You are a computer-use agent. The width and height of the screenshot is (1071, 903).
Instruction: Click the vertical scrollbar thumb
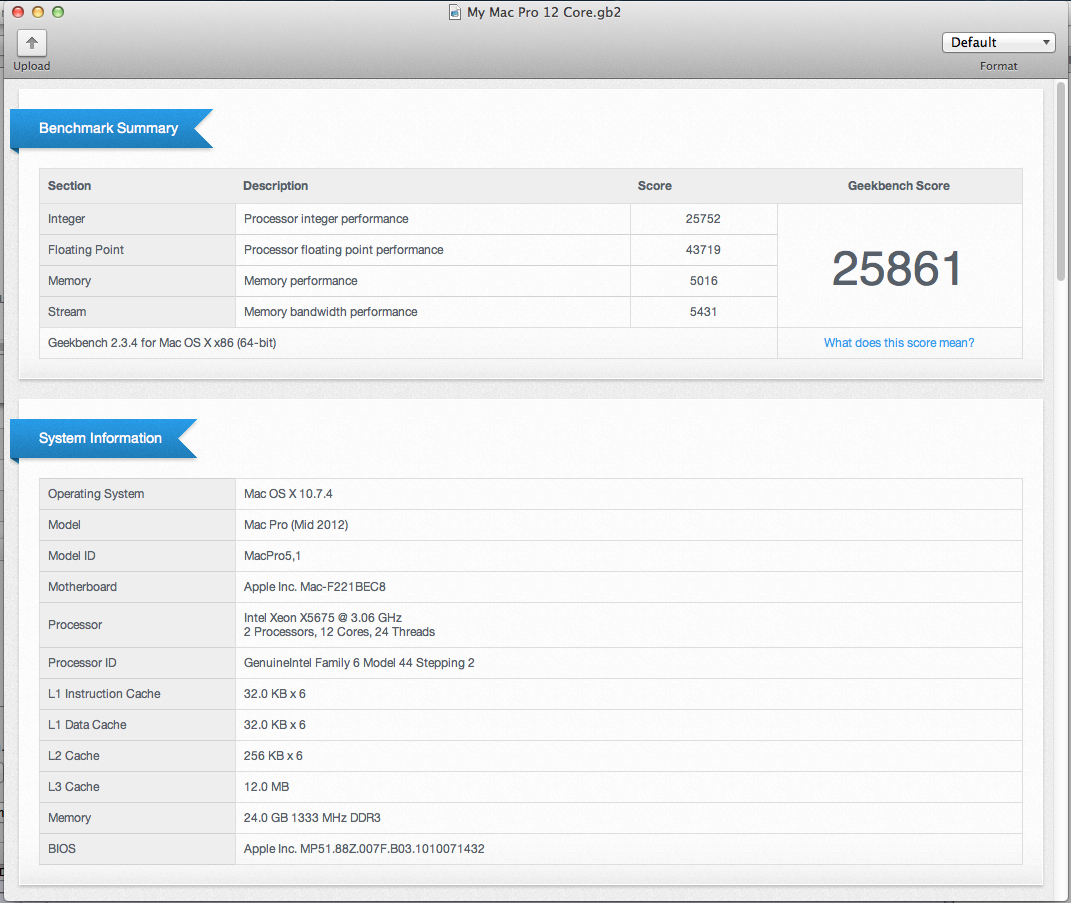coord(1061,181)
